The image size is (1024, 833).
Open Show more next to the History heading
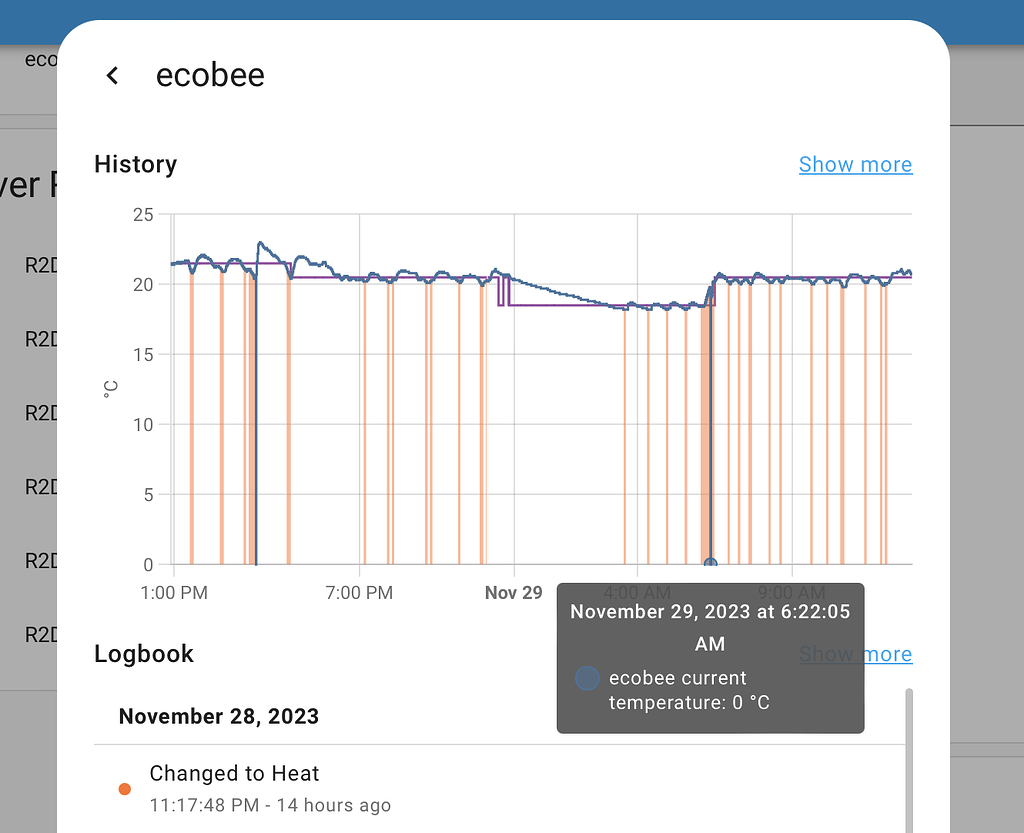(x=855, y=164)
